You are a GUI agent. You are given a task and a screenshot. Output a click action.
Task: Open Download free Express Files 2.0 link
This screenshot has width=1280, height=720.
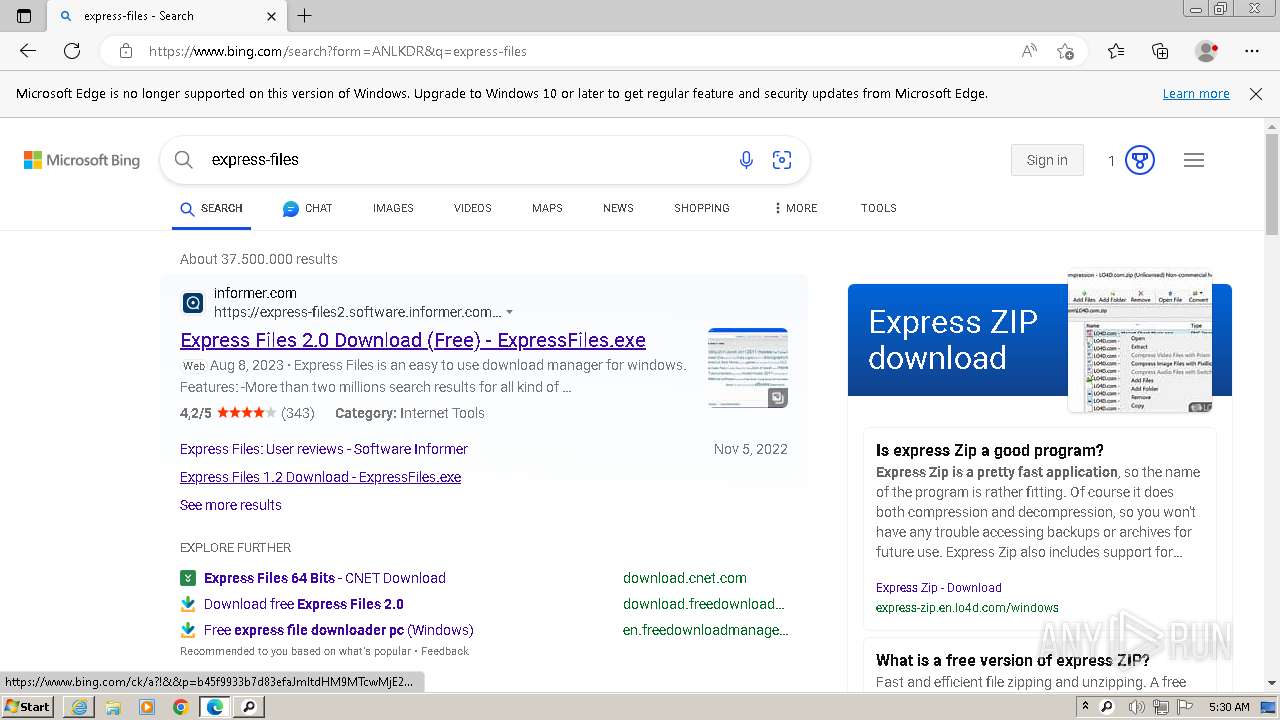tap(304, 604)
